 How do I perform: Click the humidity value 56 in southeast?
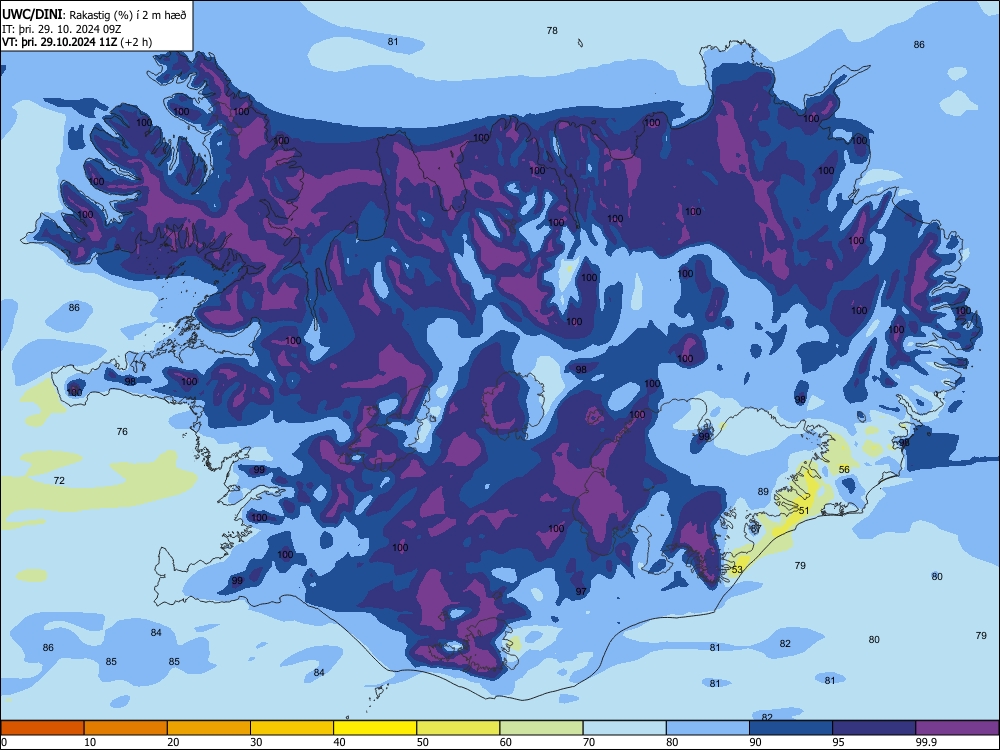click(844, 469)
